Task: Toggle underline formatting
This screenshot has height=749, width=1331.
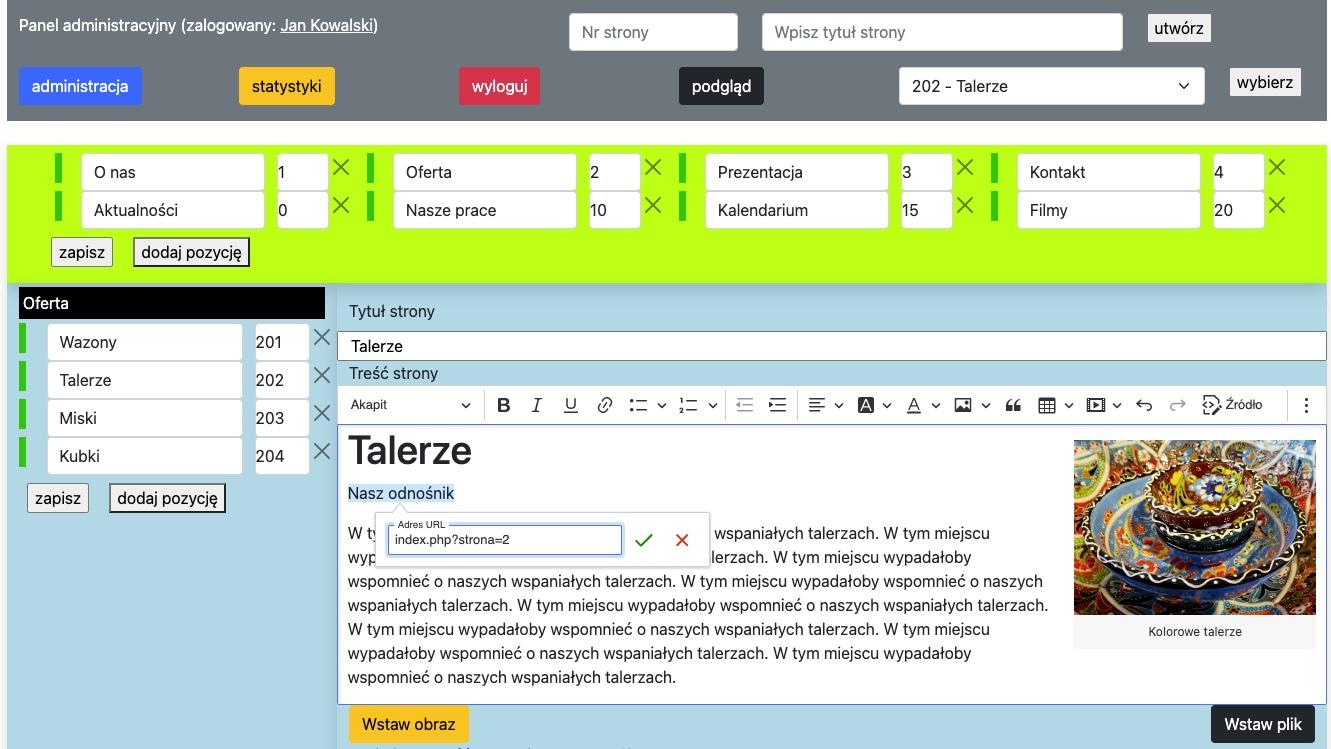Action: (570, 405)
